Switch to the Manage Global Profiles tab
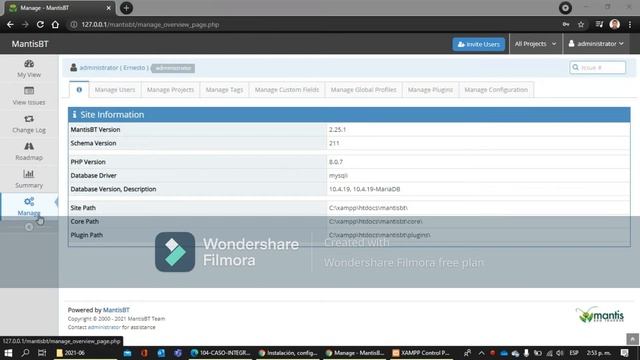Viewport: 640px width, 360px height. [363, 89]
